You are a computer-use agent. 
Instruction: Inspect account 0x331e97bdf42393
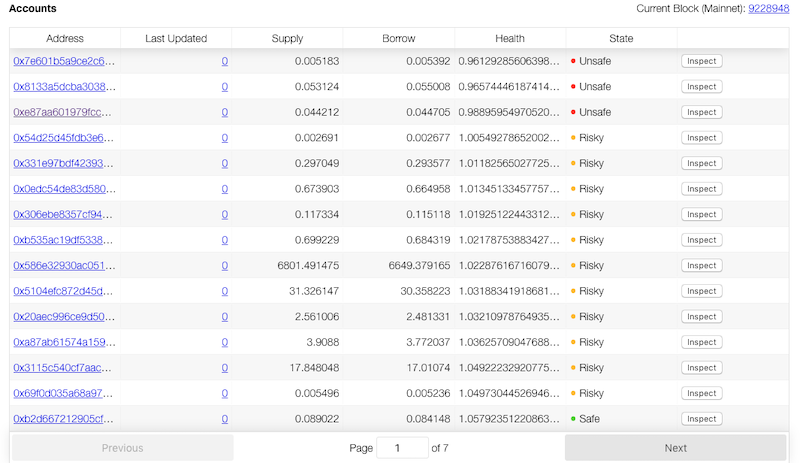(702, 163)
